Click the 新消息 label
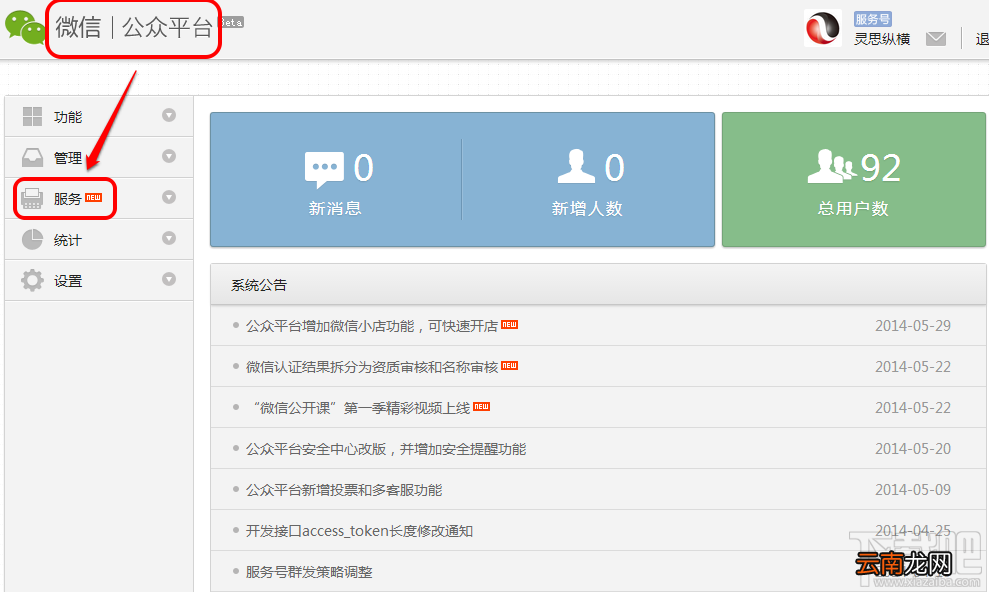This screenshot has height=592, width=989. tap(335, 208)
